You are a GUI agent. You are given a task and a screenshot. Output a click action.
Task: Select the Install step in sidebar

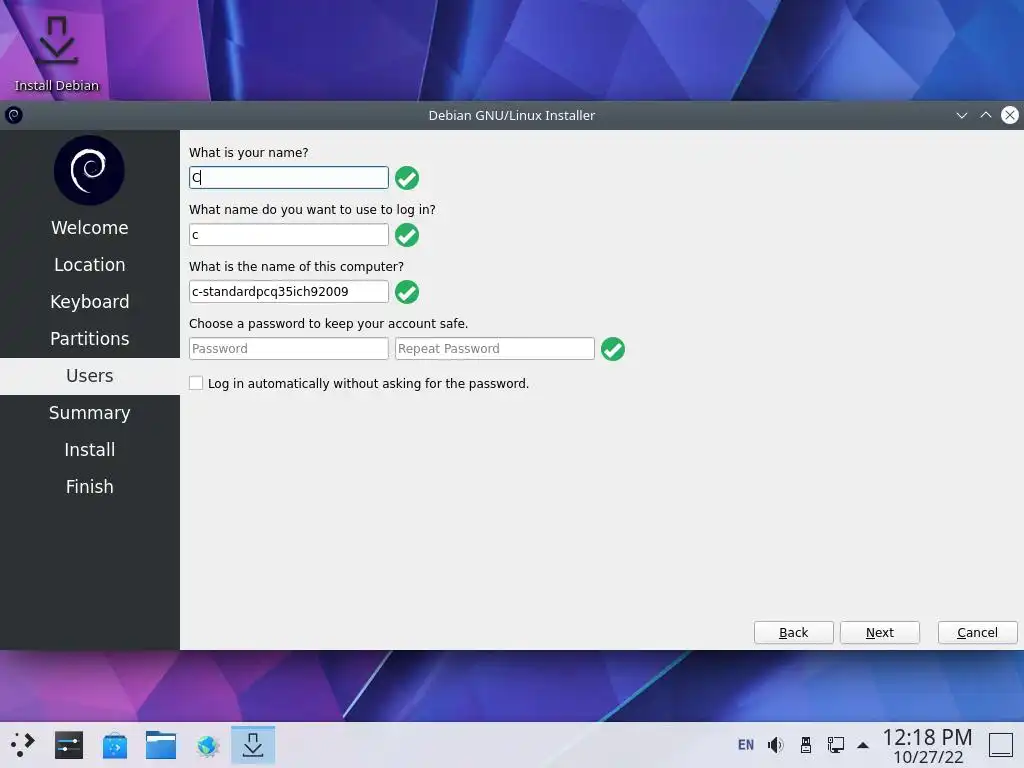point(89,450)
